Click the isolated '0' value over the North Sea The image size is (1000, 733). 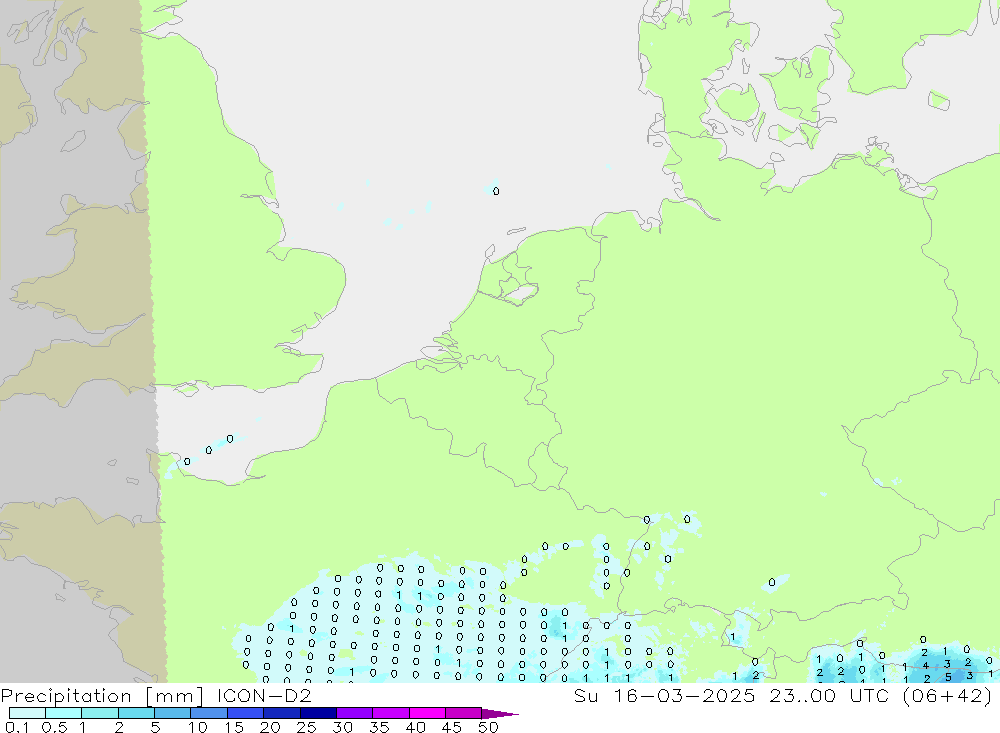[x=496, y=191]
